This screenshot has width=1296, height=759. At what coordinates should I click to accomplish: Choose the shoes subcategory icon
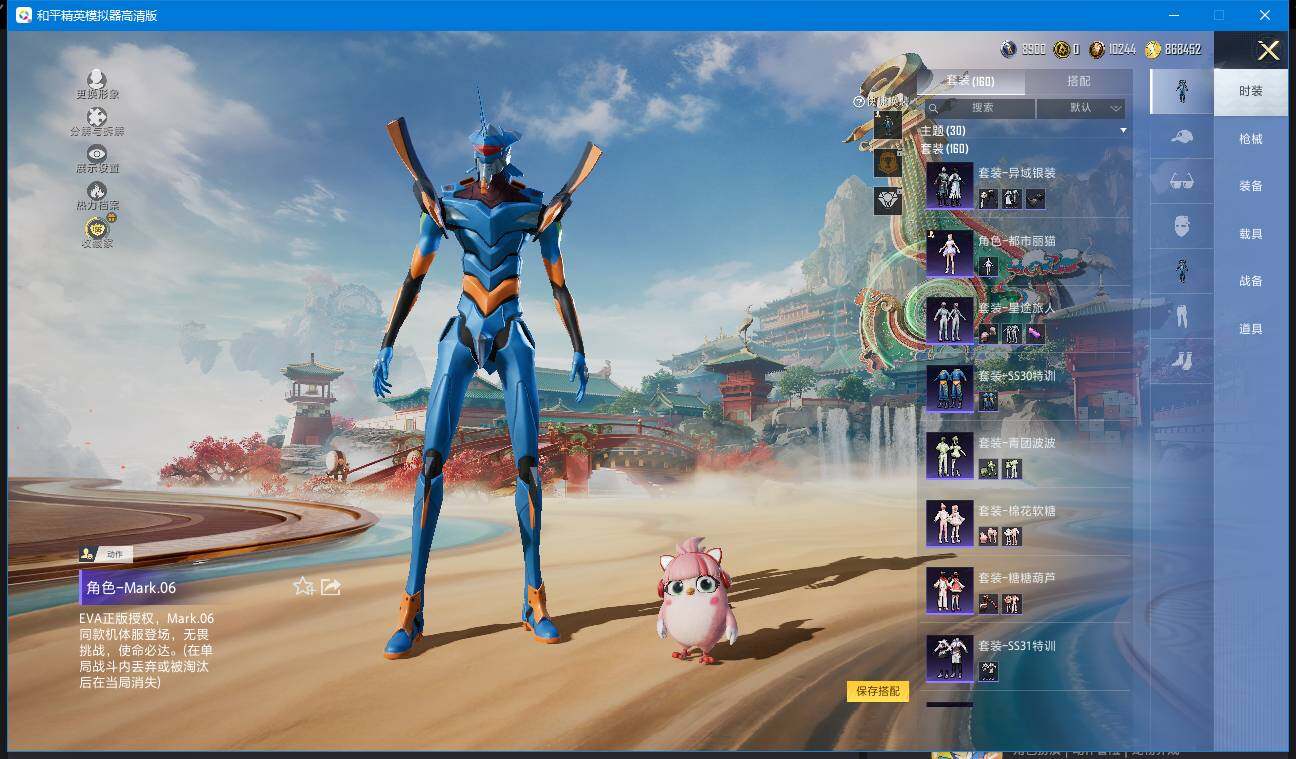pyautogui.click(x=1182, y=360)
